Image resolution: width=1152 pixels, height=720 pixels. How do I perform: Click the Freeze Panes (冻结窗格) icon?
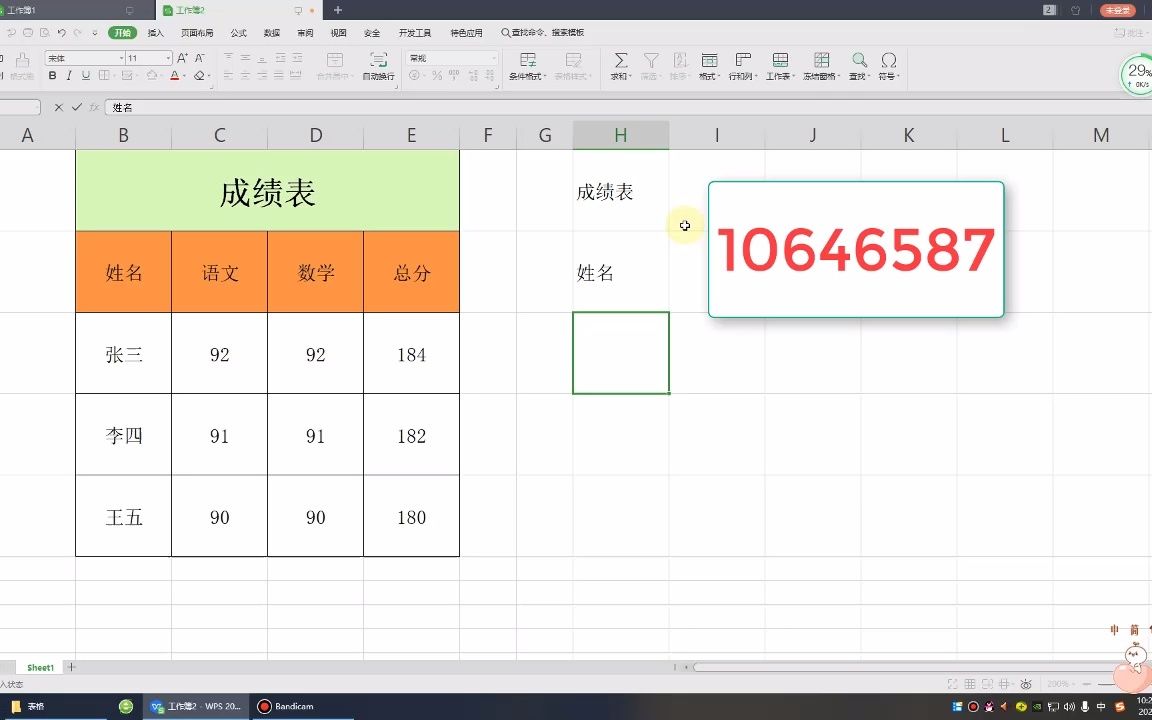822,60
